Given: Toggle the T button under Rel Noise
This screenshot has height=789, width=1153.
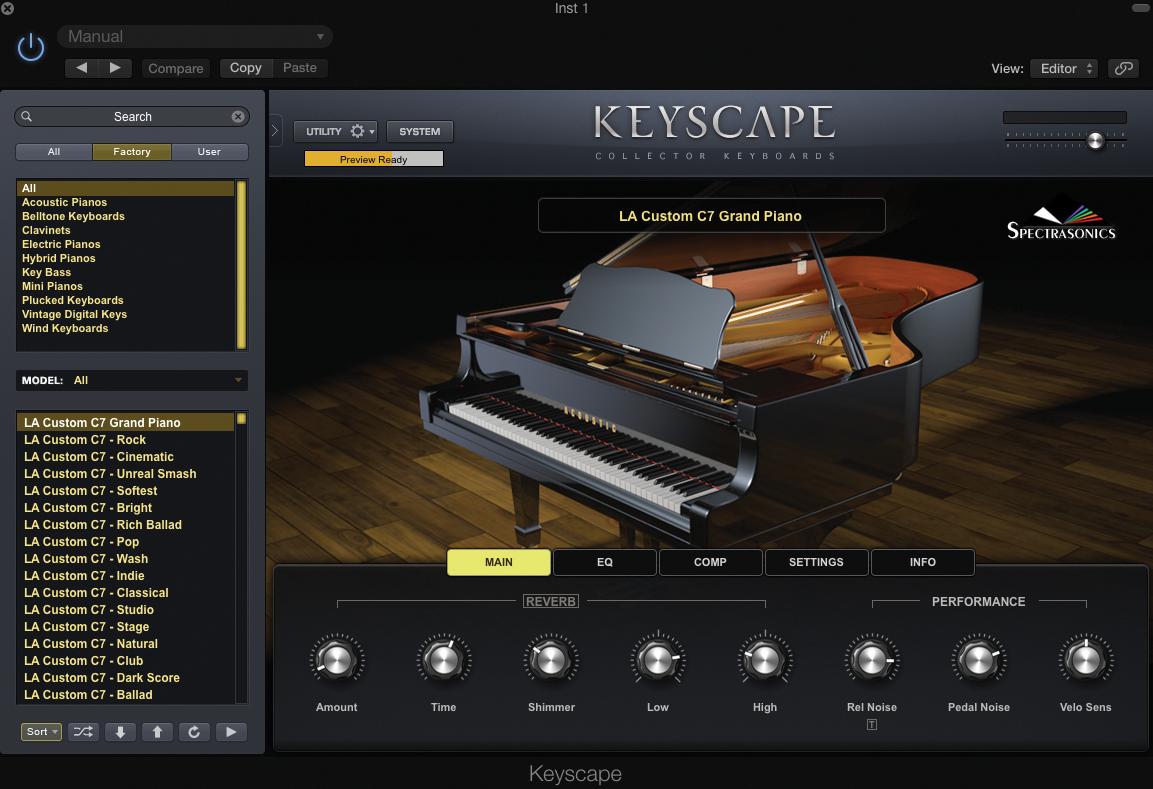Looking at the screenshot, I should tap(871, 724).
